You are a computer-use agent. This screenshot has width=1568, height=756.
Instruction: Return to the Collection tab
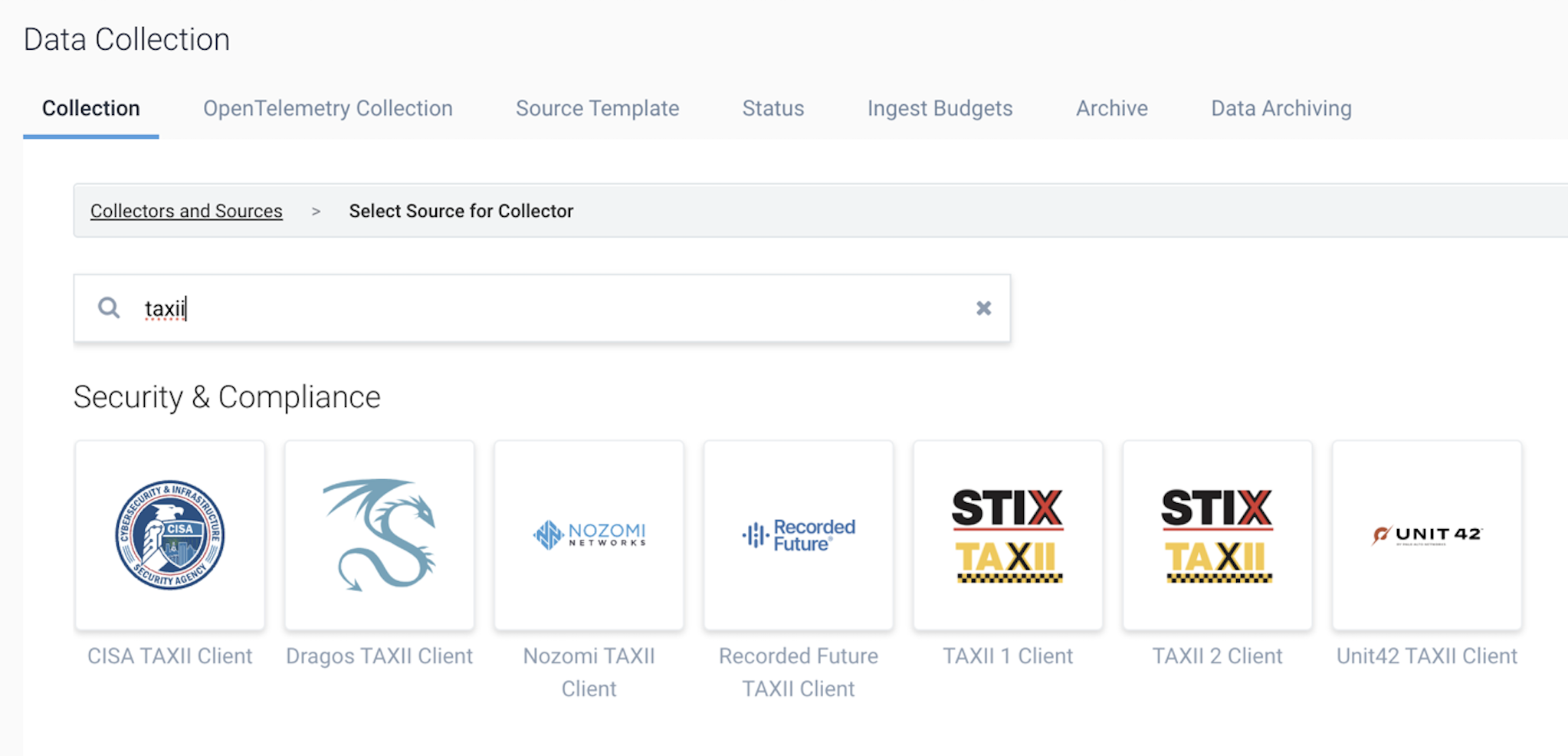click(x=90, y=108)
